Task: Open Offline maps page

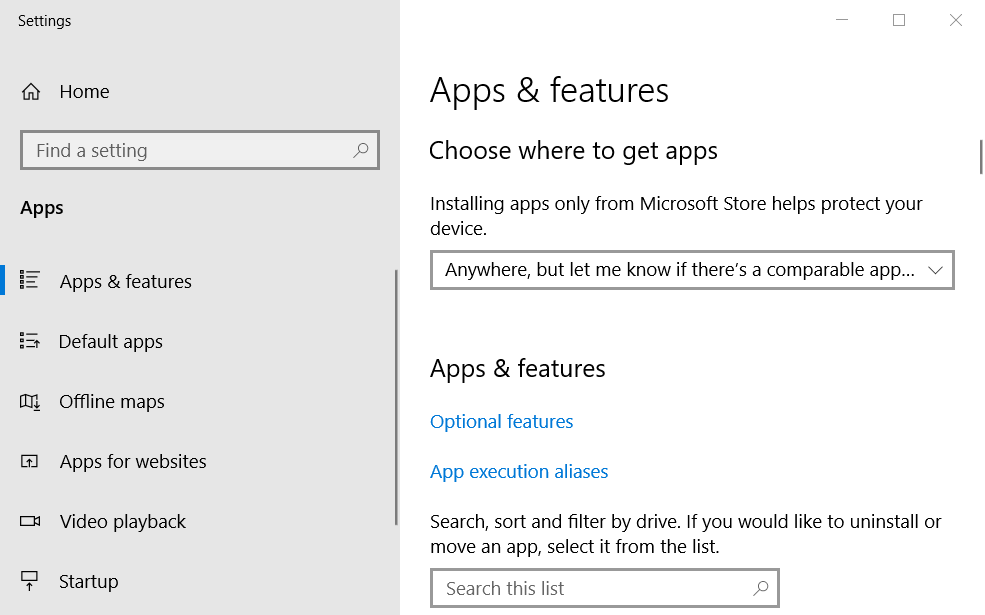Action: tap(112, 401)
